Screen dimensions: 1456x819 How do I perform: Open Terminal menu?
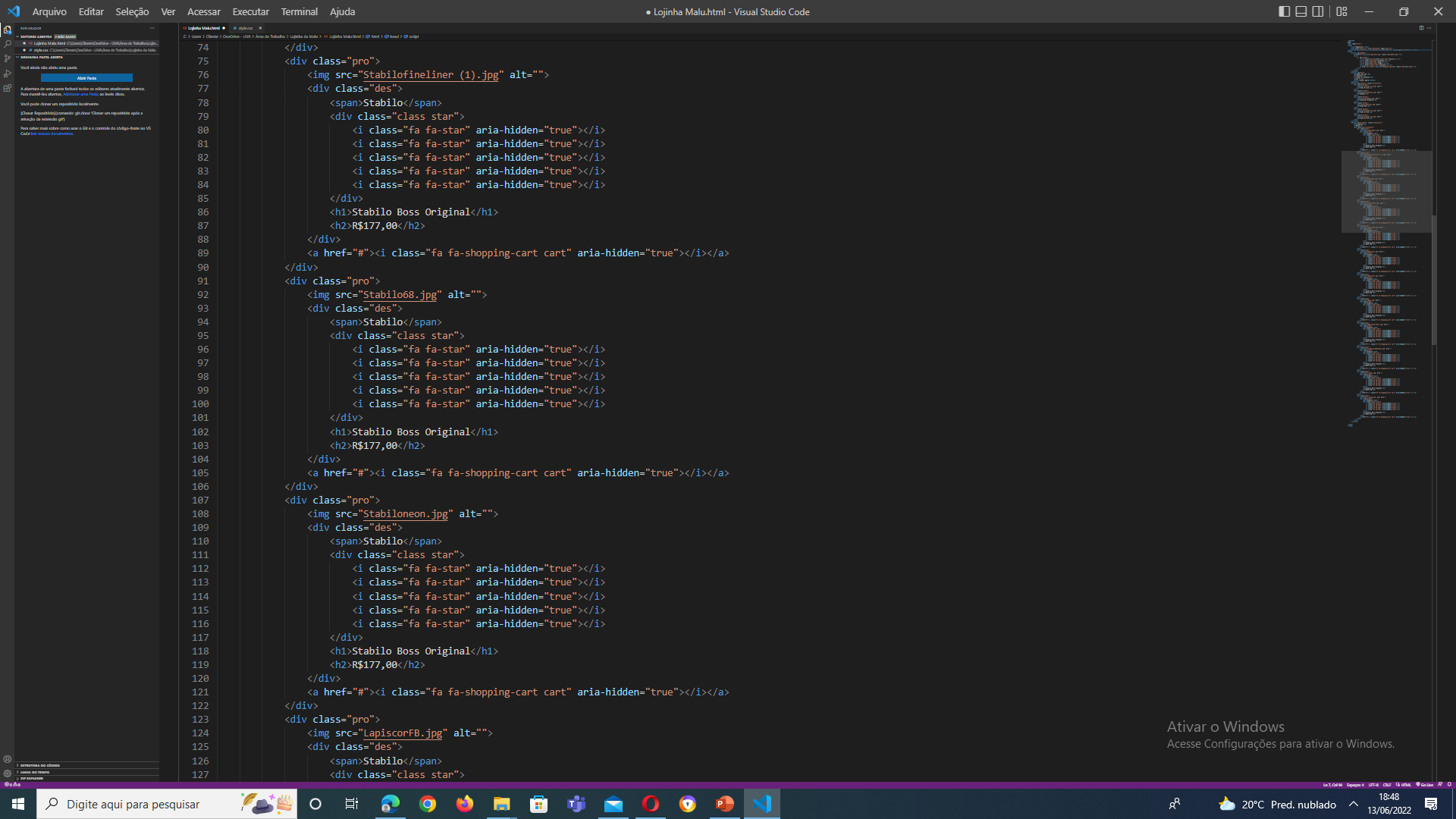click(300, 11)
